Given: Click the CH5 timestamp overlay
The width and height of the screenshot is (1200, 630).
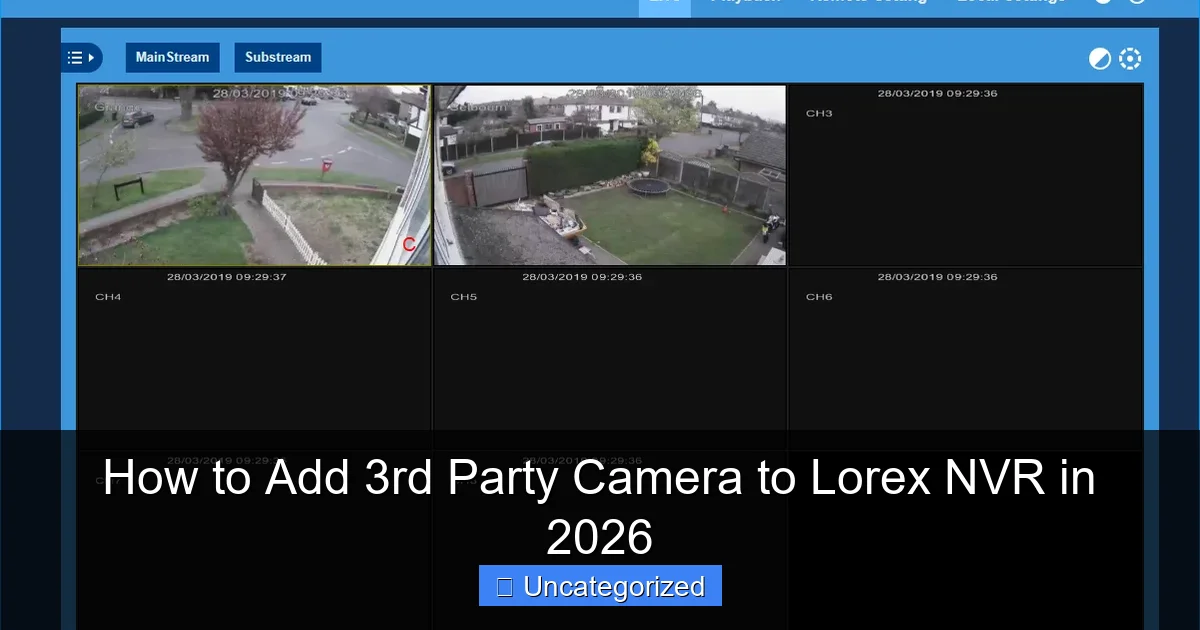Looking at the screenshot, I should point(580,277).
